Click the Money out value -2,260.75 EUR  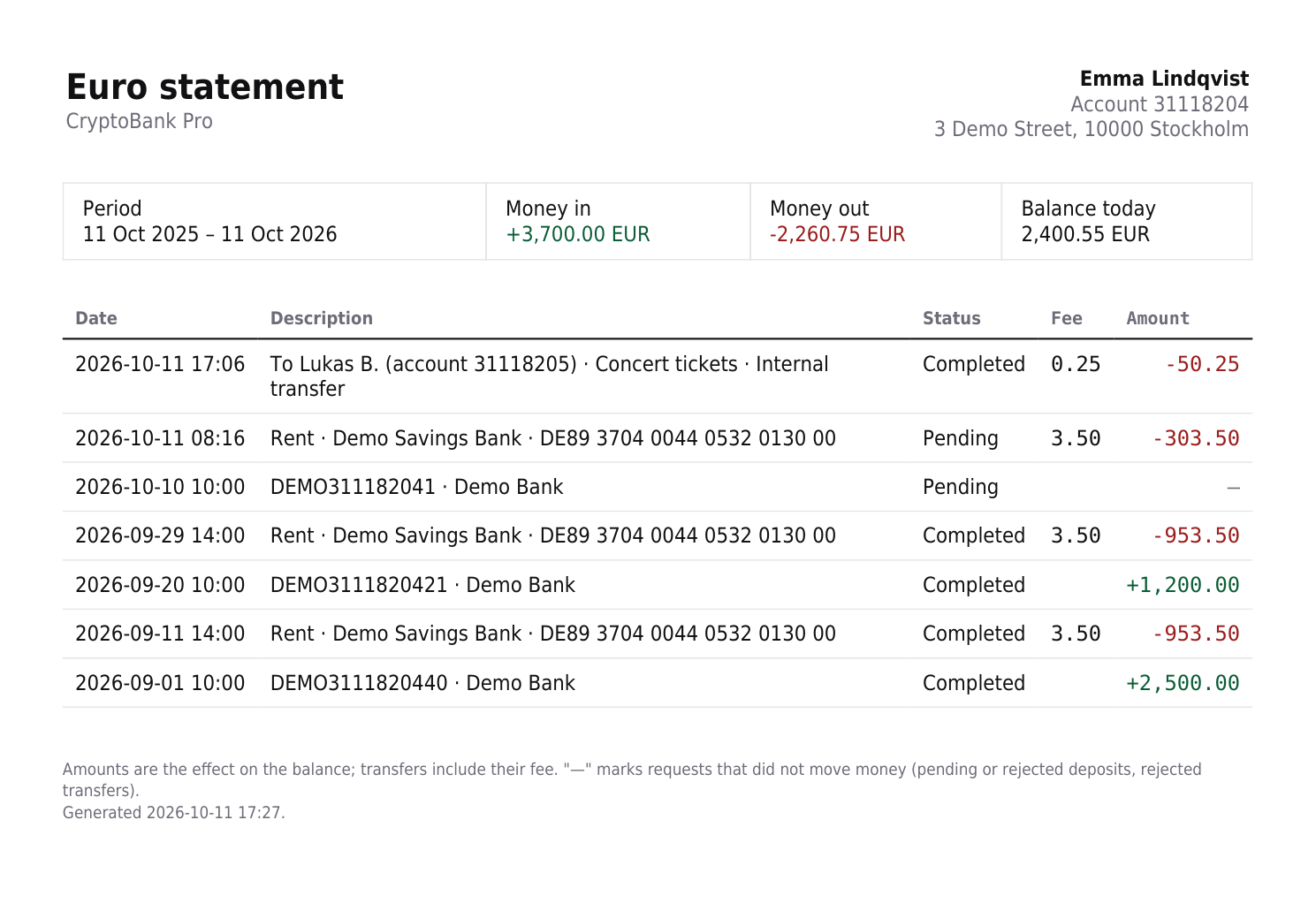click(x=837, y=234)
